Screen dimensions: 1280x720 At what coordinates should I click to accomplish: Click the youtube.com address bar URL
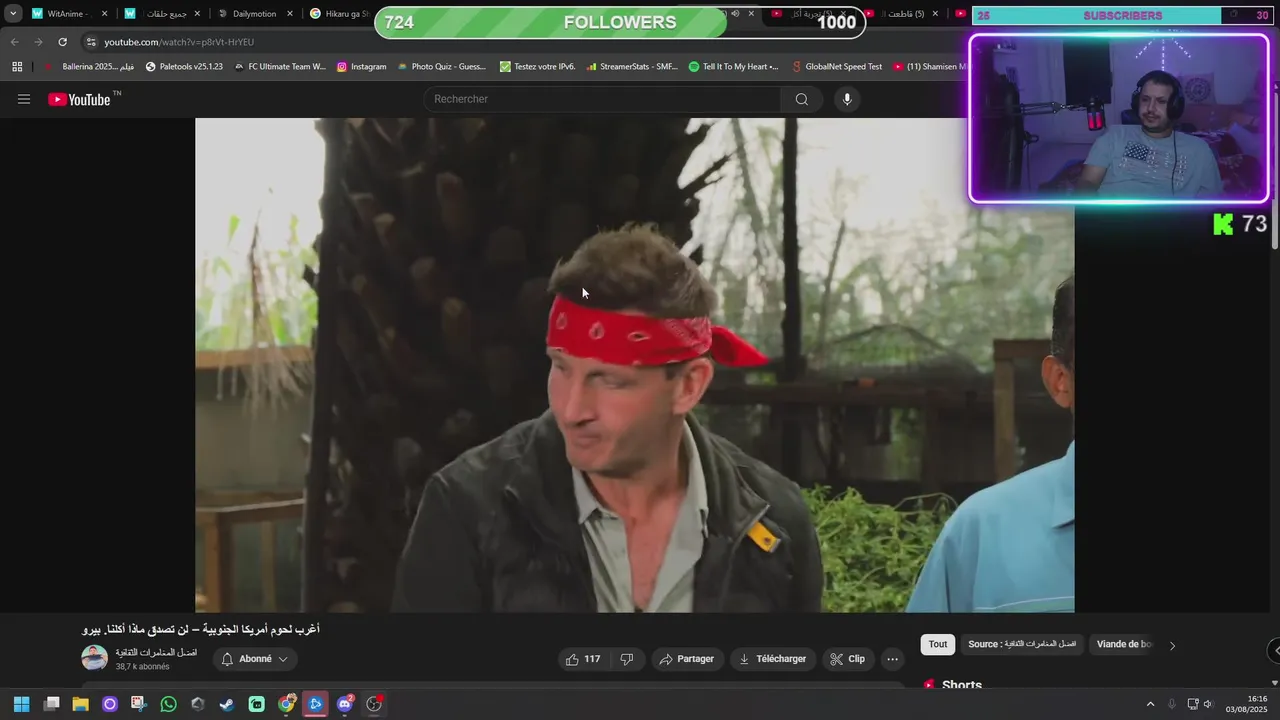click(x=179, y=42)
